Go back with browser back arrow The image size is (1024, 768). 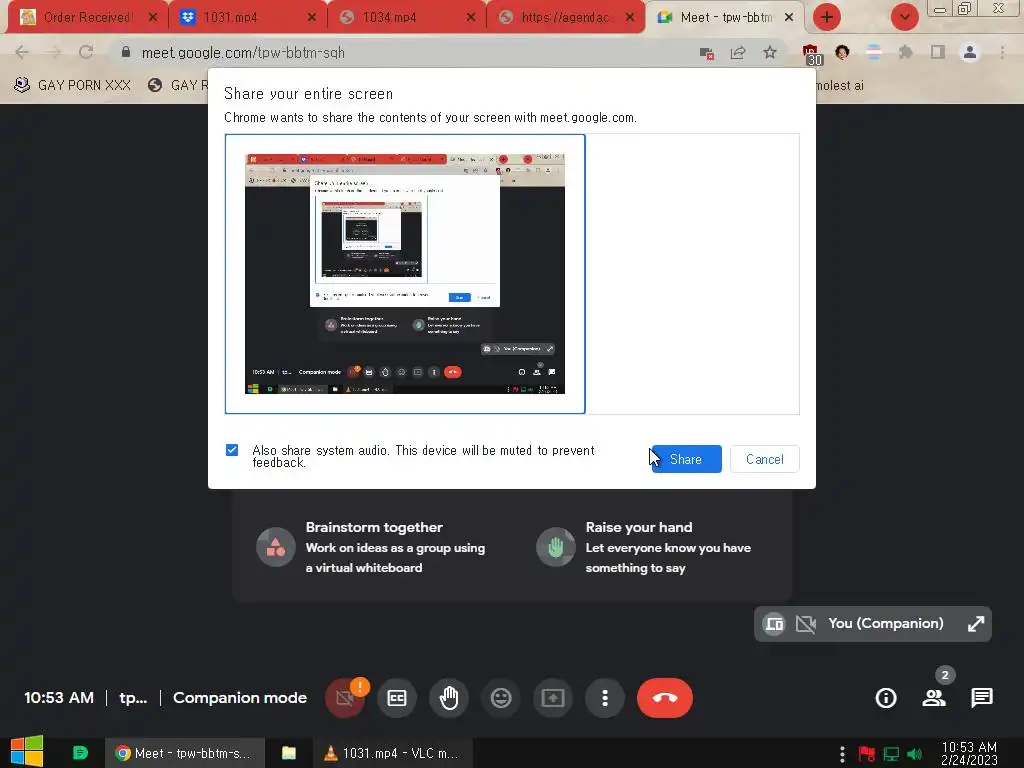point(22,52)
